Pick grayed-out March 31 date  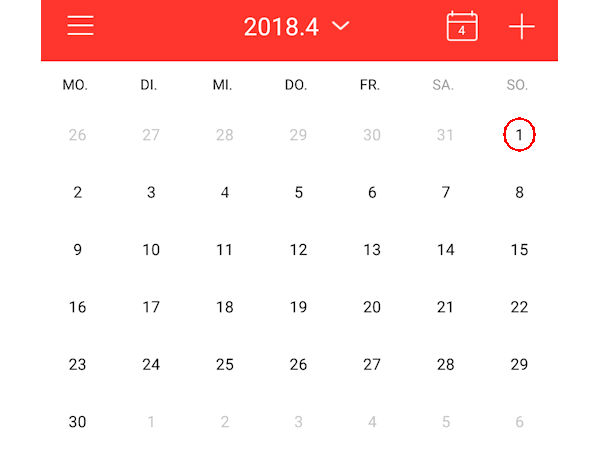(x=445, y=135)
